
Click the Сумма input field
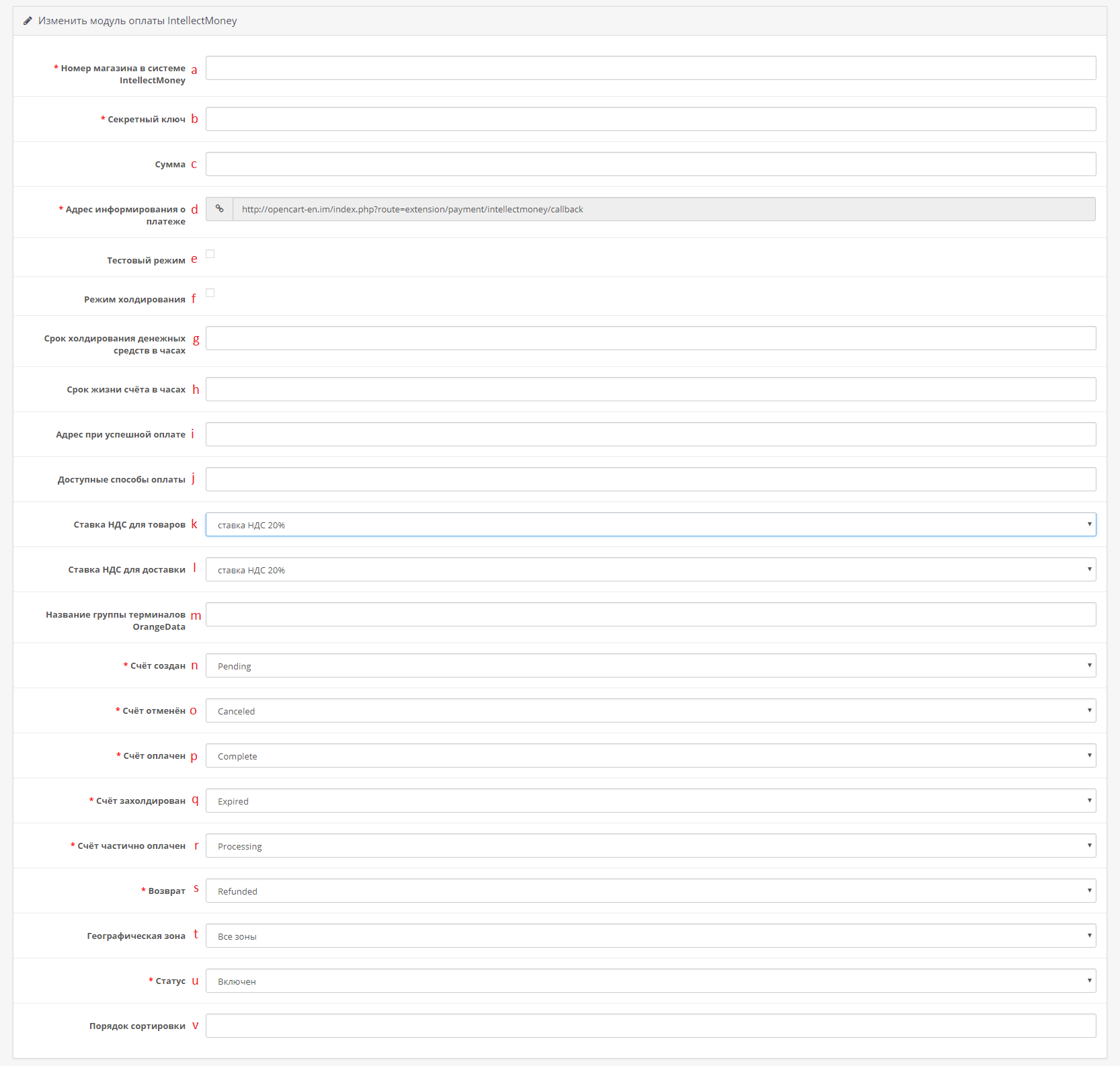click(x=650, y=165)
